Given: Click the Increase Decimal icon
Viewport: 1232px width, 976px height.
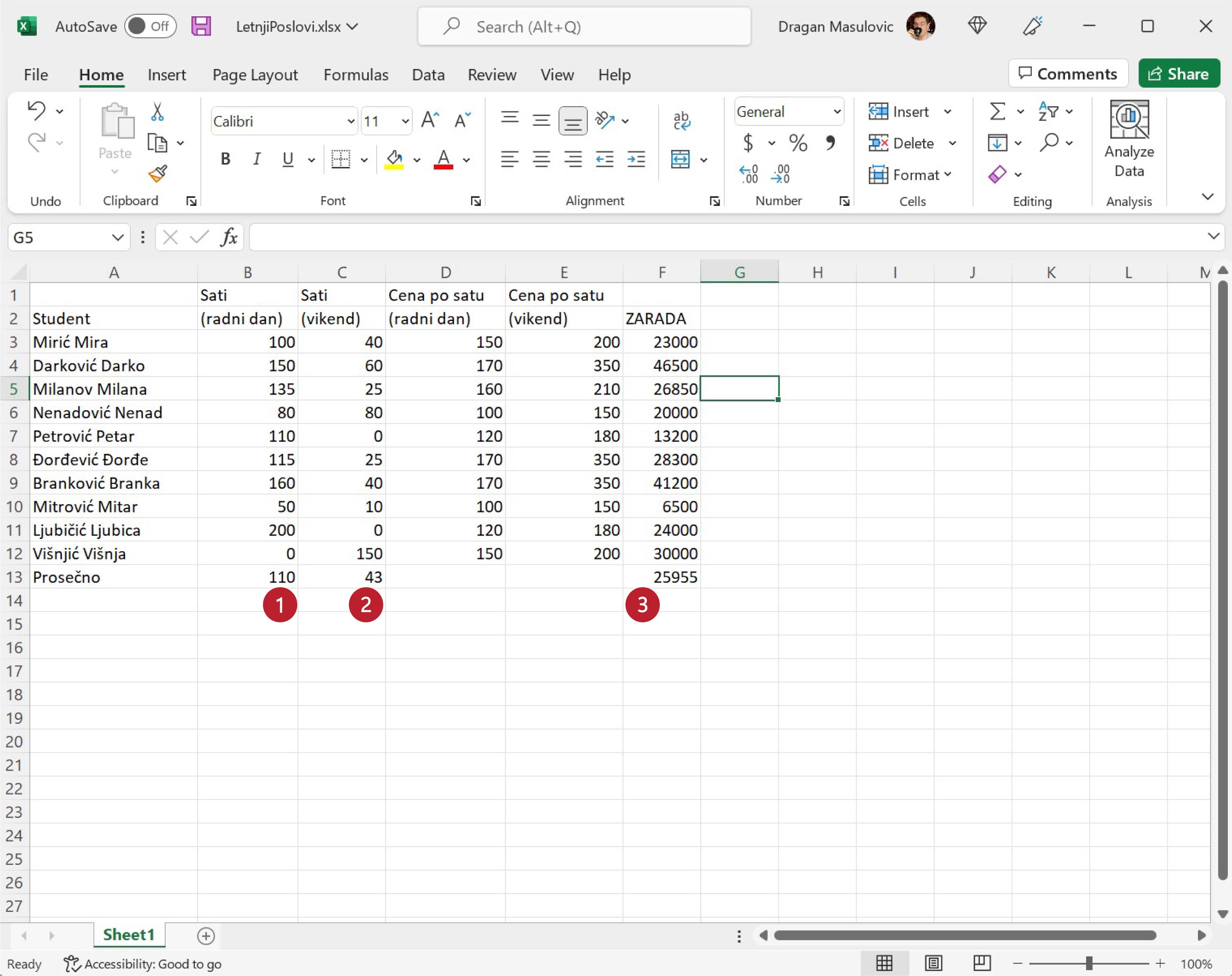Looking at the screenshot, I should click(749, 174).
